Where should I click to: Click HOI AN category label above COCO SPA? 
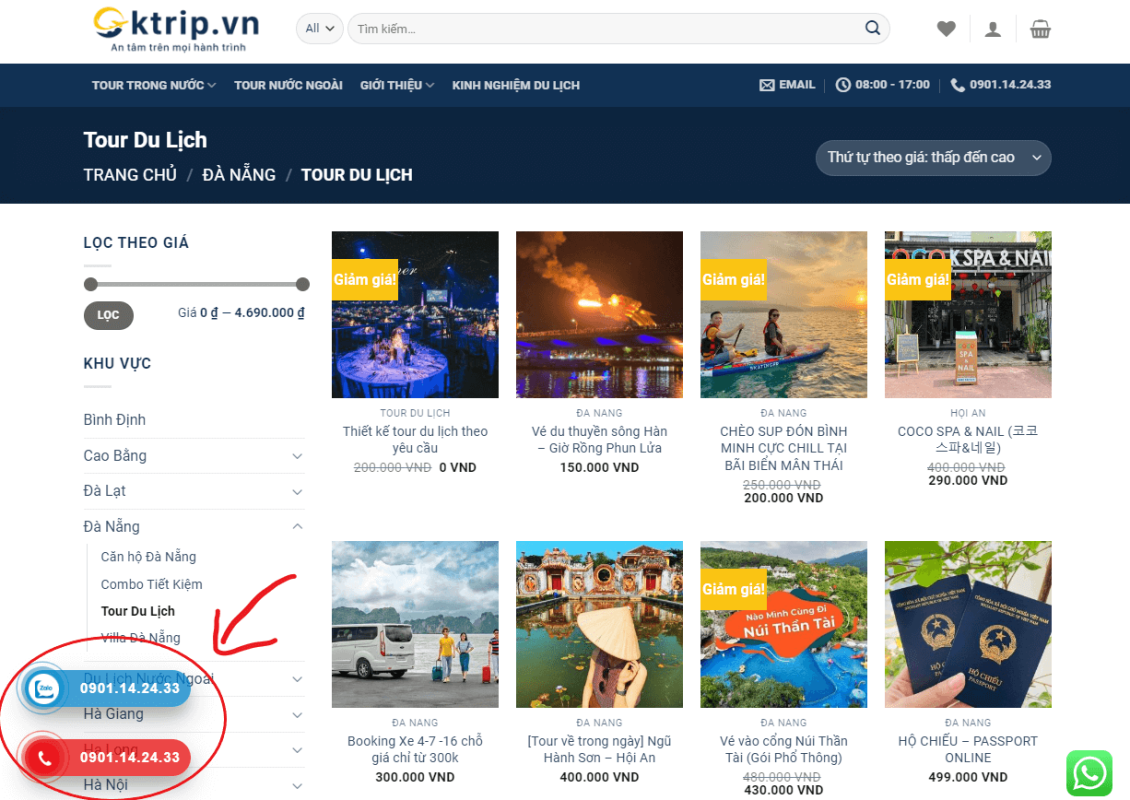[968, 413]
